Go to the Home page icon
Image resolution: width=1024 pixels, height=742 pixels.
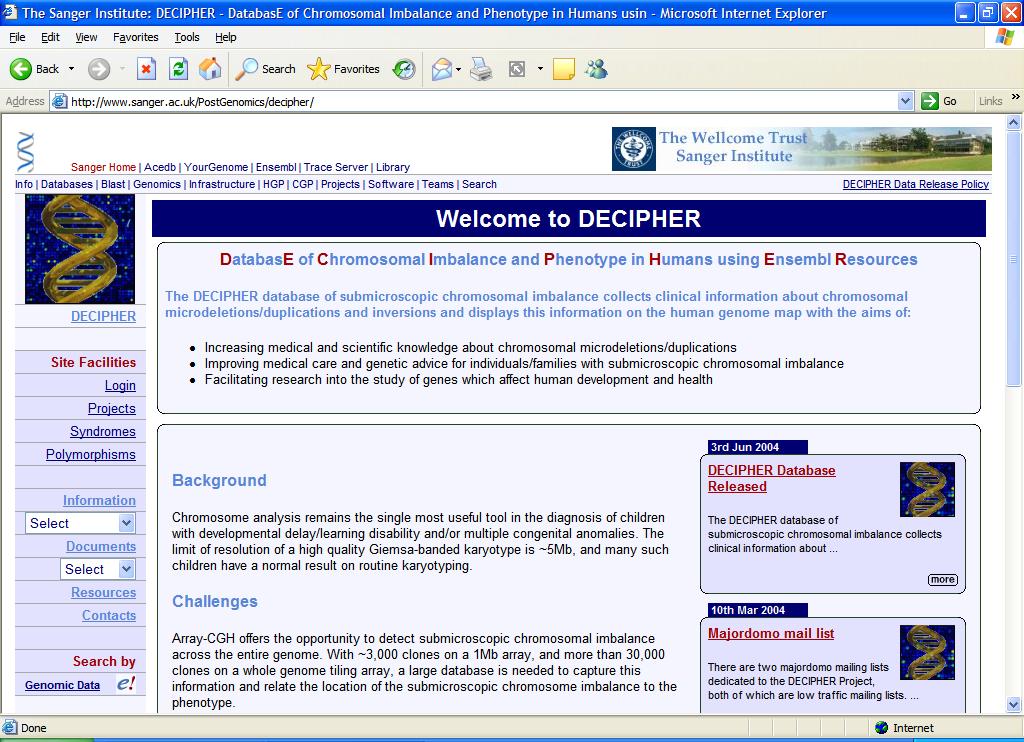click(210, 69)
